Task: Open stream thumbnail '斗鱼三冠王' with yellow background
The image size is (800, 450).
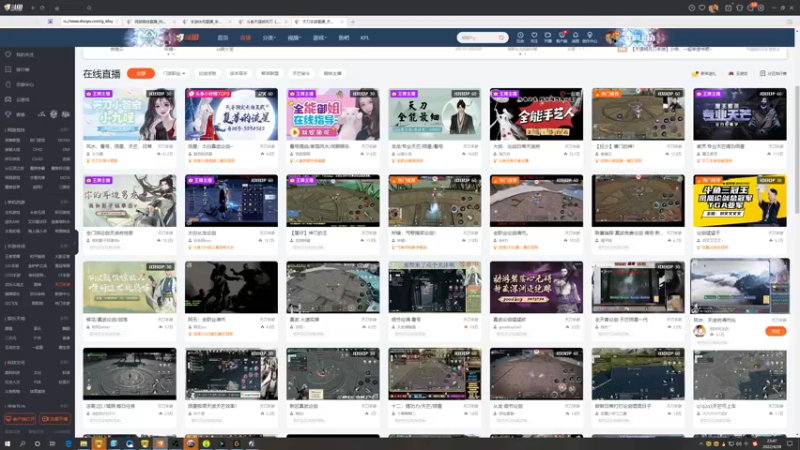Action: (740, 201)
